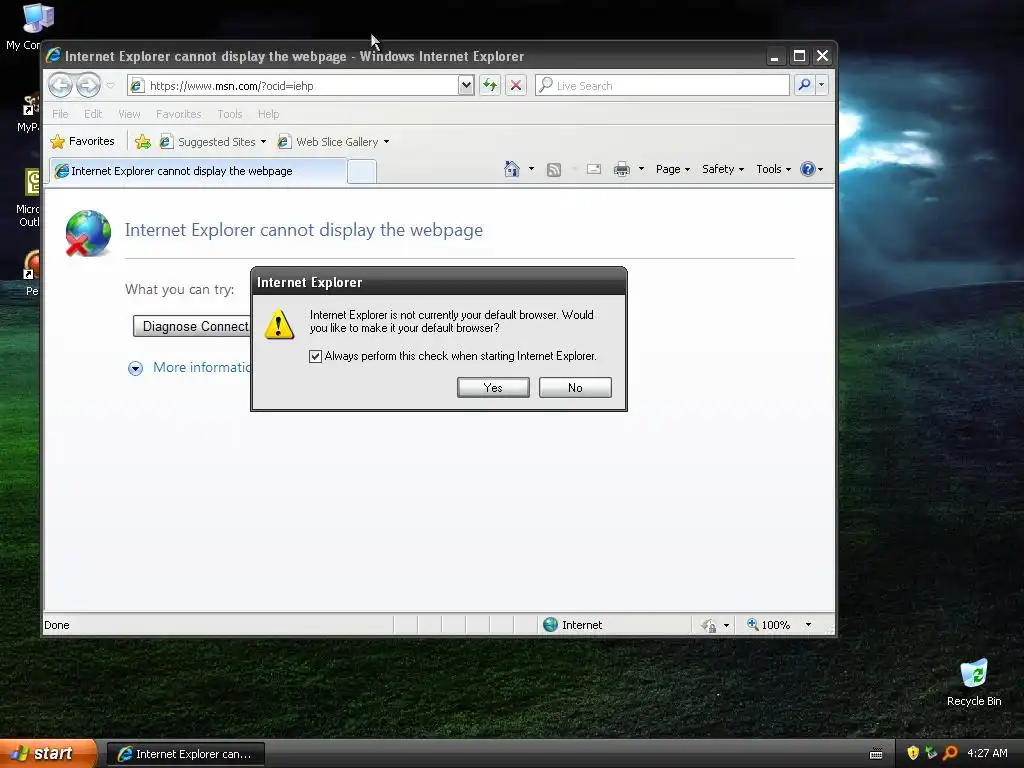Click the Internet zone globe in status bar
Screen dimensions: 1024x768
click(551, 624)
